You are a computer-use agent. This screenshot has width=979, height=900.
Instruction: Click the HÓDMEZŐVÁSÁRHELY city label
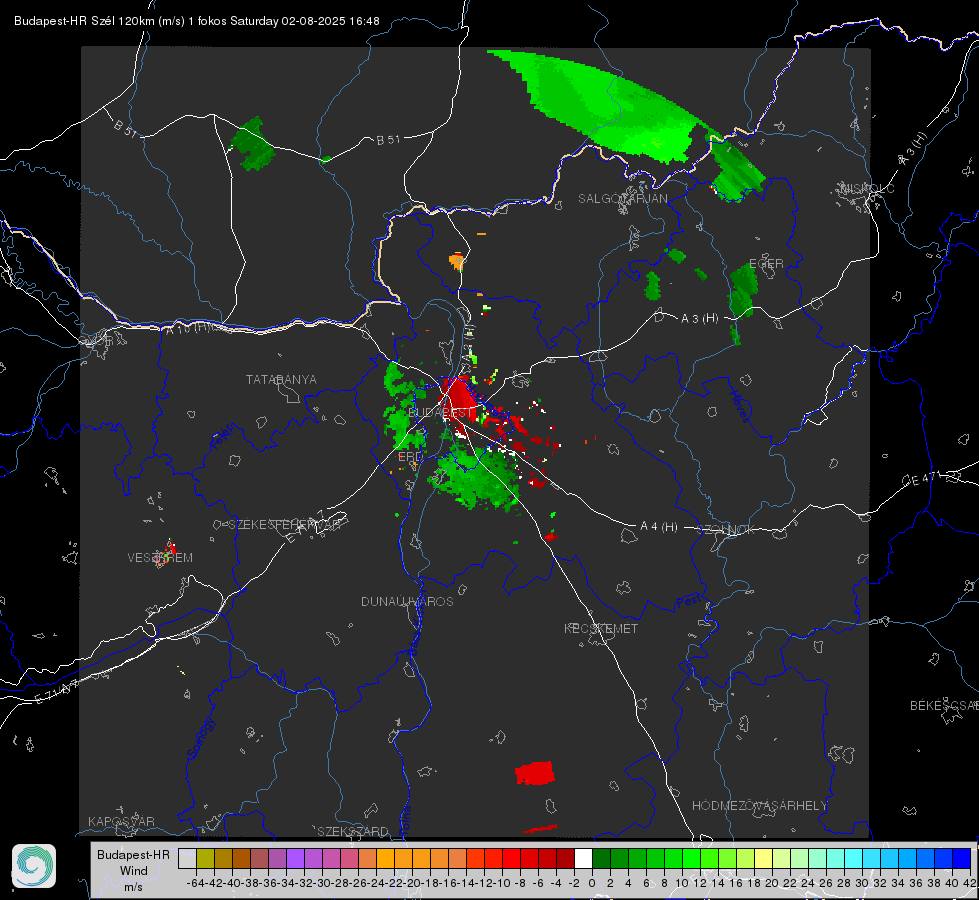[x=760, y=806]
